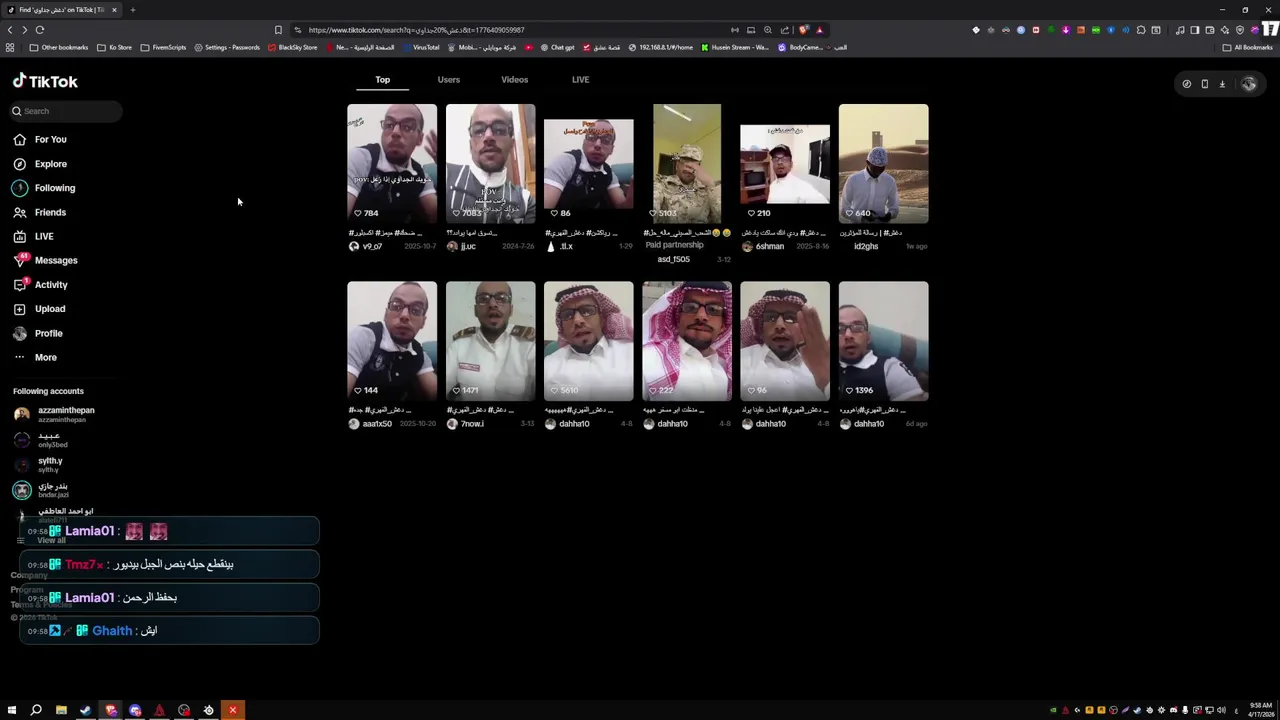Click the address bar URL
Screen dimensions: 1280x720
[416, 30]
